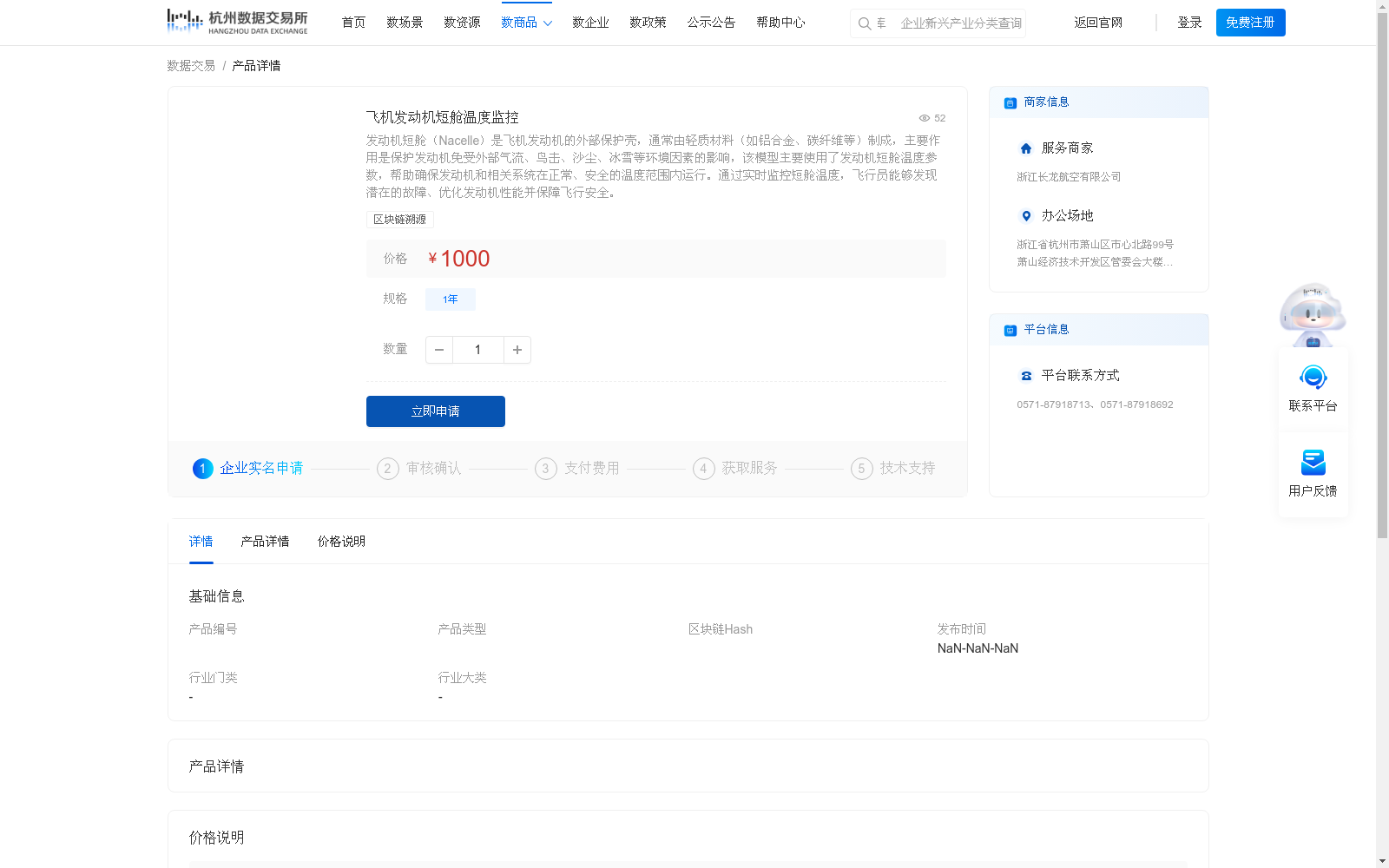This screenshot has height=868, width=1389.
Task: Click the NaN-NaN-NaN publish date
Action: point(978,648)
